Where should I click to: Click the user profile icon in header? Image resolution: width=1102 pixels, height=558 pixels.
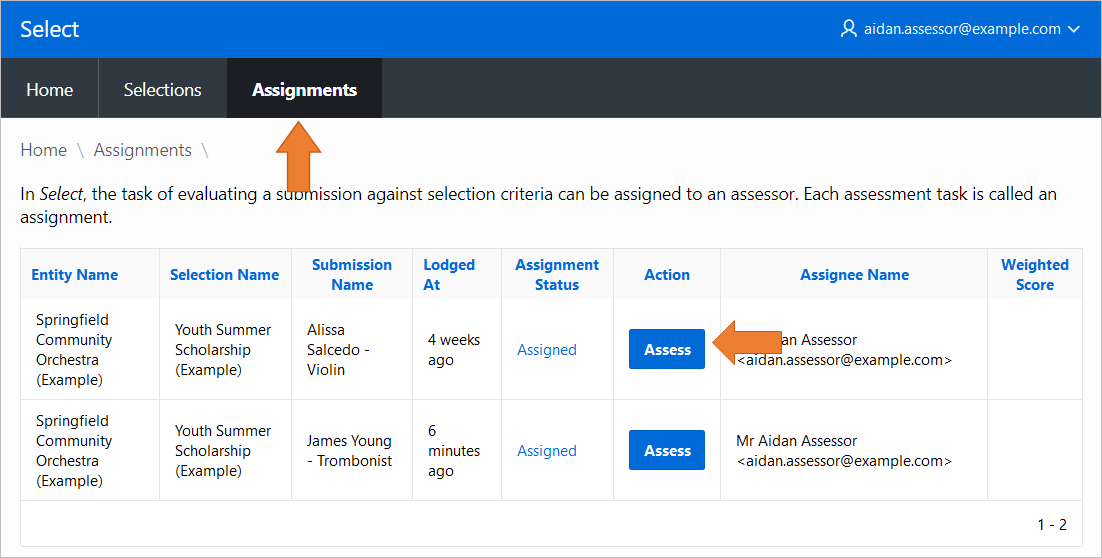click(849, 29)
